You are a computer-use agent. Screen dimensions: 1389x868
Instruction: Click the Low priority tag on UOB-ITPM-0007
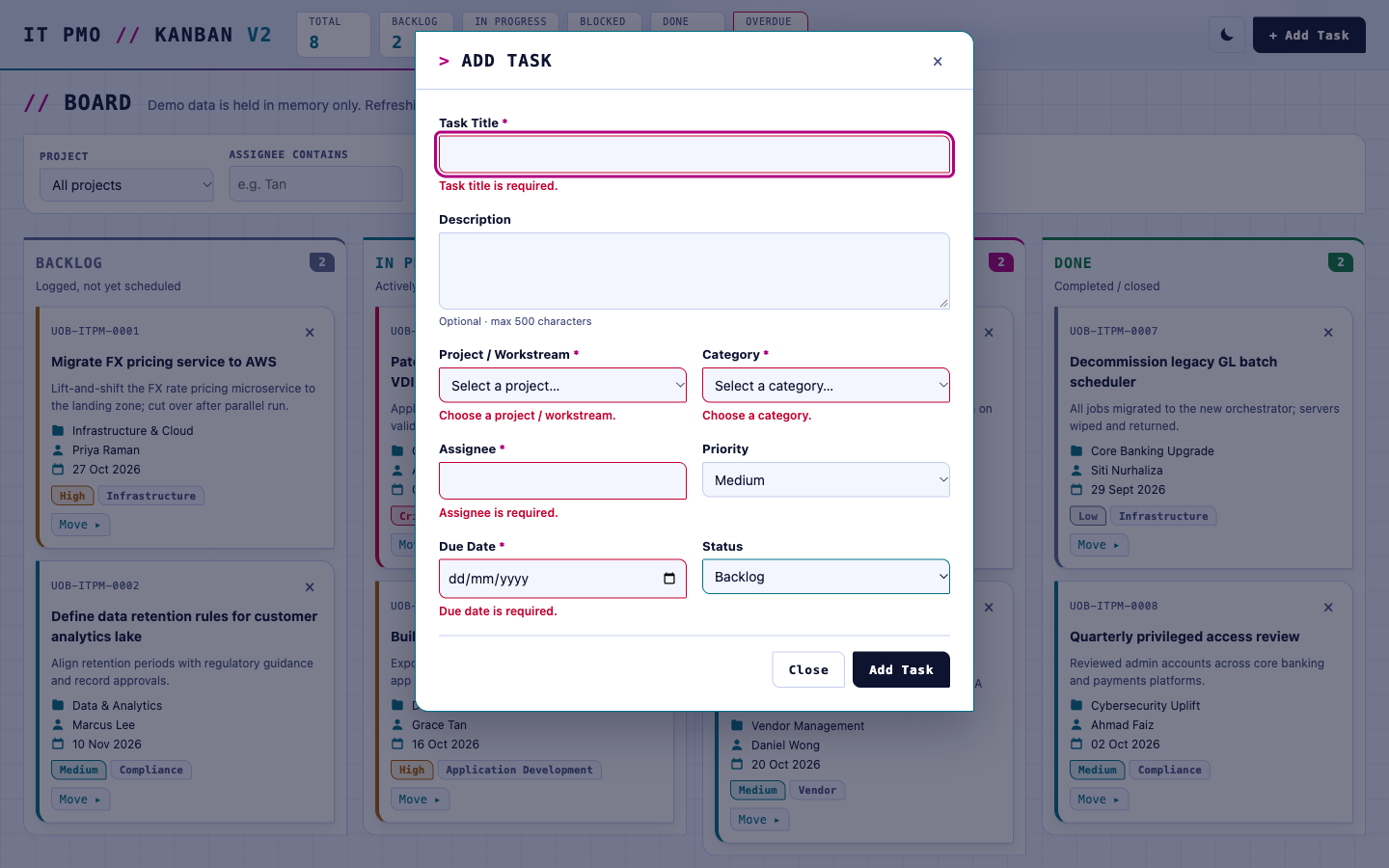[x=1088, y=516]
